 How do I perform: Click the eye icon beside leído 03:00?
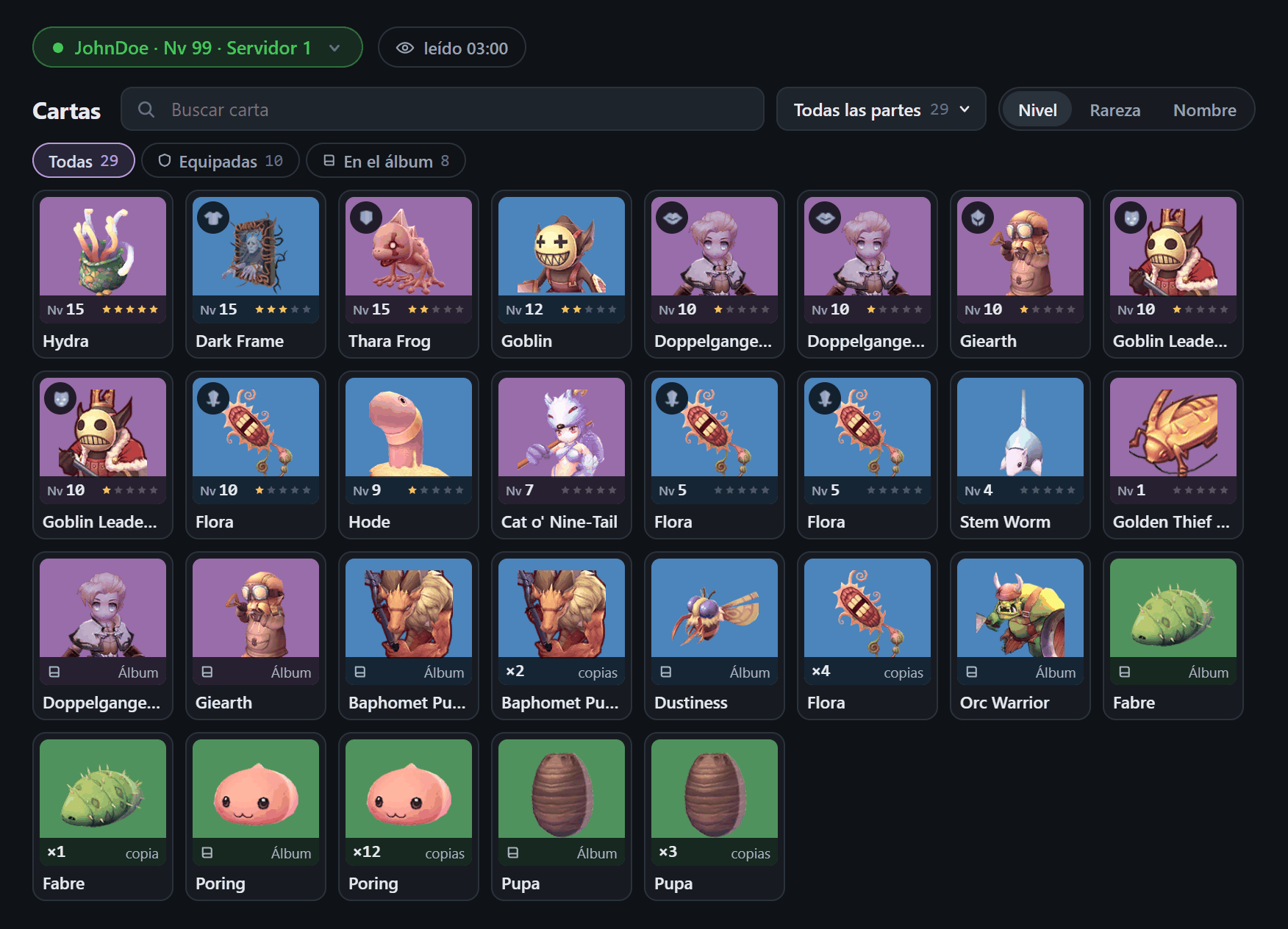(405, 48)
